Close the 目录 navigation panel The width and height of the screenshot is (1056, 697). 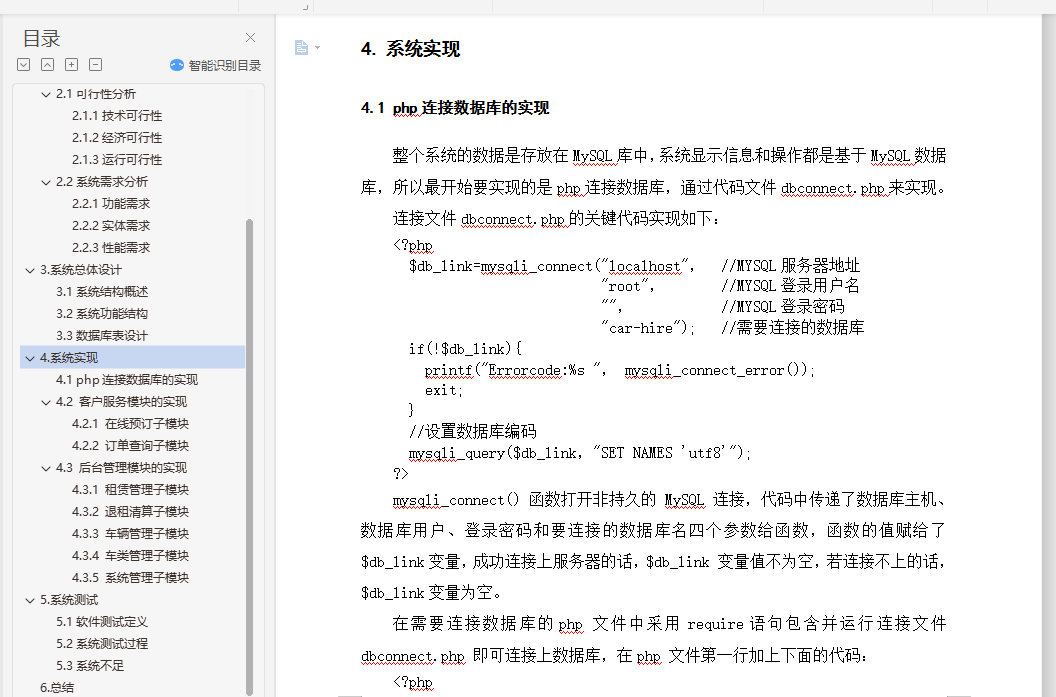click(251, 38)
